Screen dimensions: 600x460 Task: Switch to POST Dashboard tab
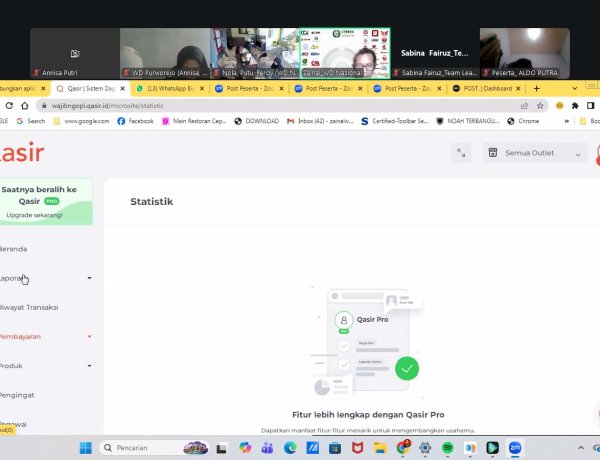(x=487, y=88)
